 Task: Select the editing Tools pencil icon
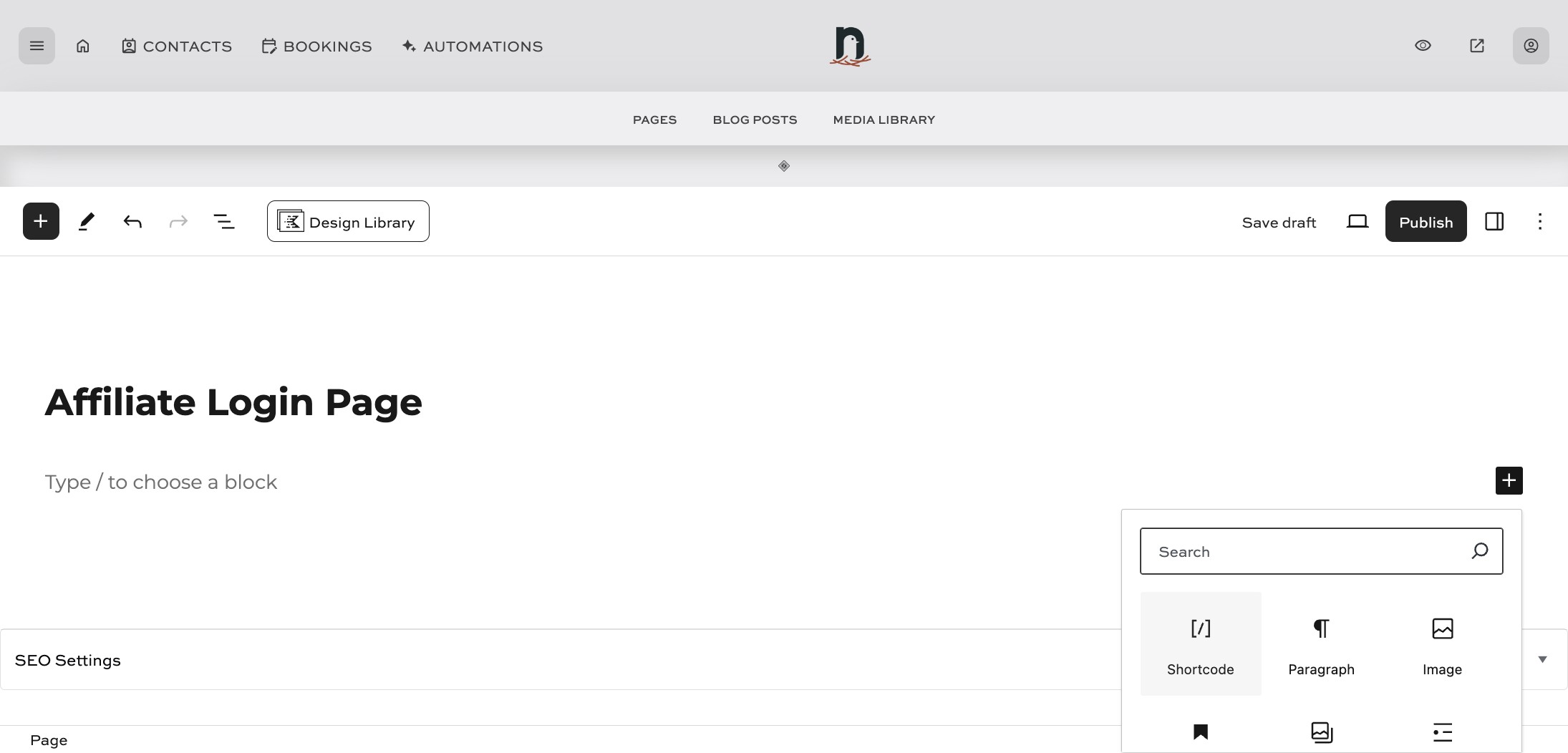click(x=86, y=221)
